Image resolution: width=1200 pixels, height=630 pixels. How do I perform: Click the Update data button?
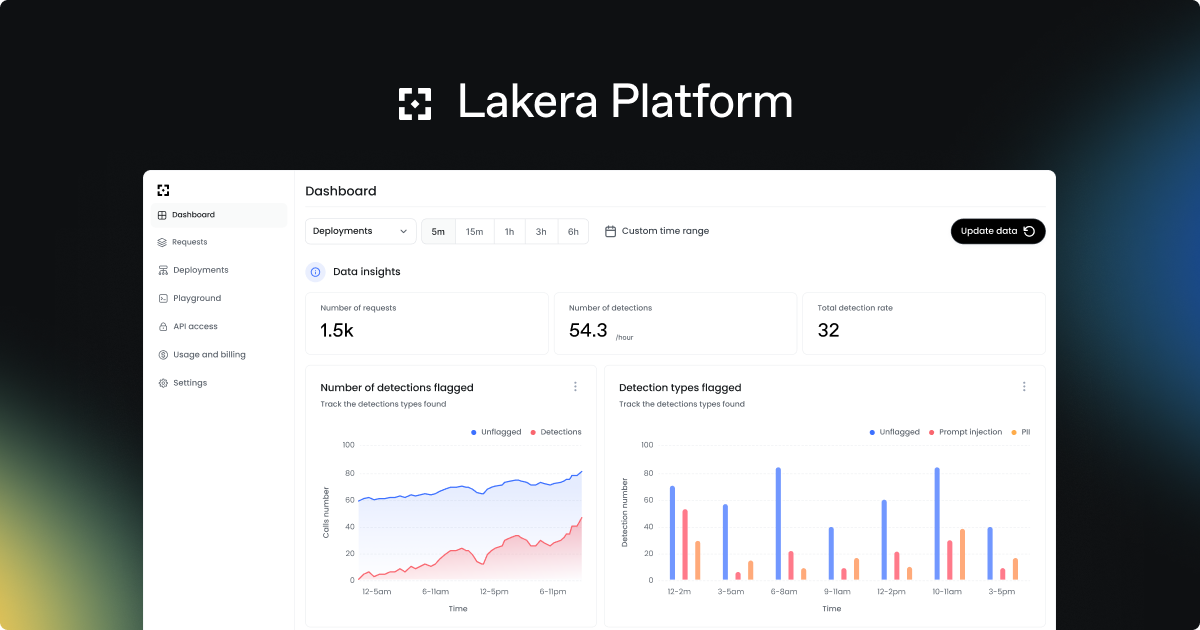click(998, 231)
